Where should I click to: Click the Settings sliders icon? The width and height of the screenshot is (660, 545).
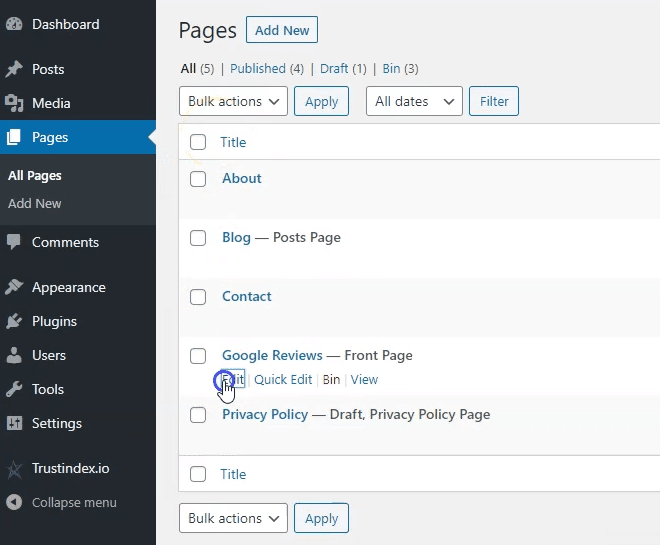[x=14, y=423]
